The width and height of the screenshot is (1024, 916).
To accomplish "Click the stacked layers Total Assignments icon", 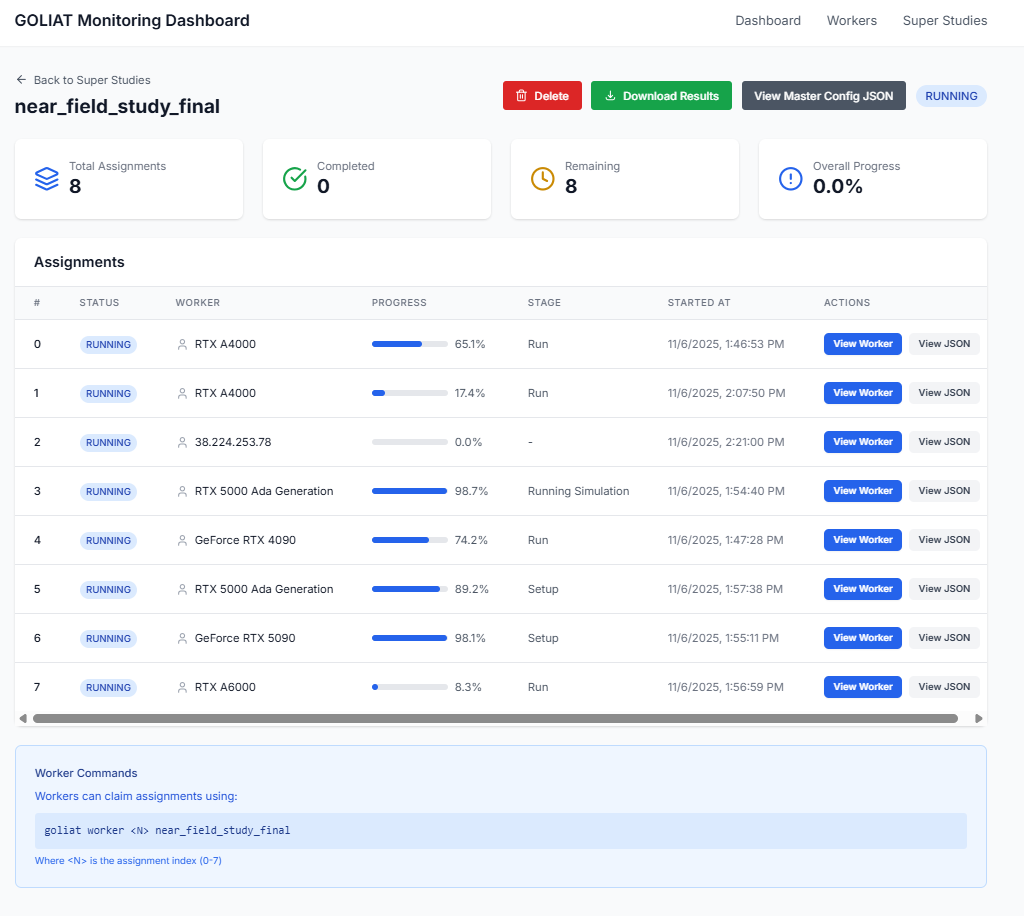I will 47,178.
